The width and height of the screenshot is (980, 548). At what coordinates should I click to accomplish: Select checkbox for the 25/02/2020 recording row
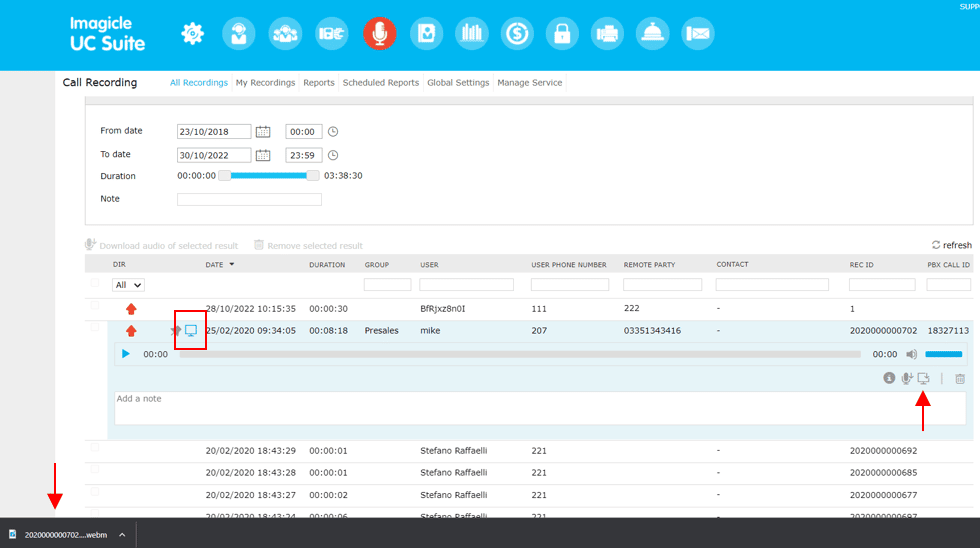(x=95, y=328)
